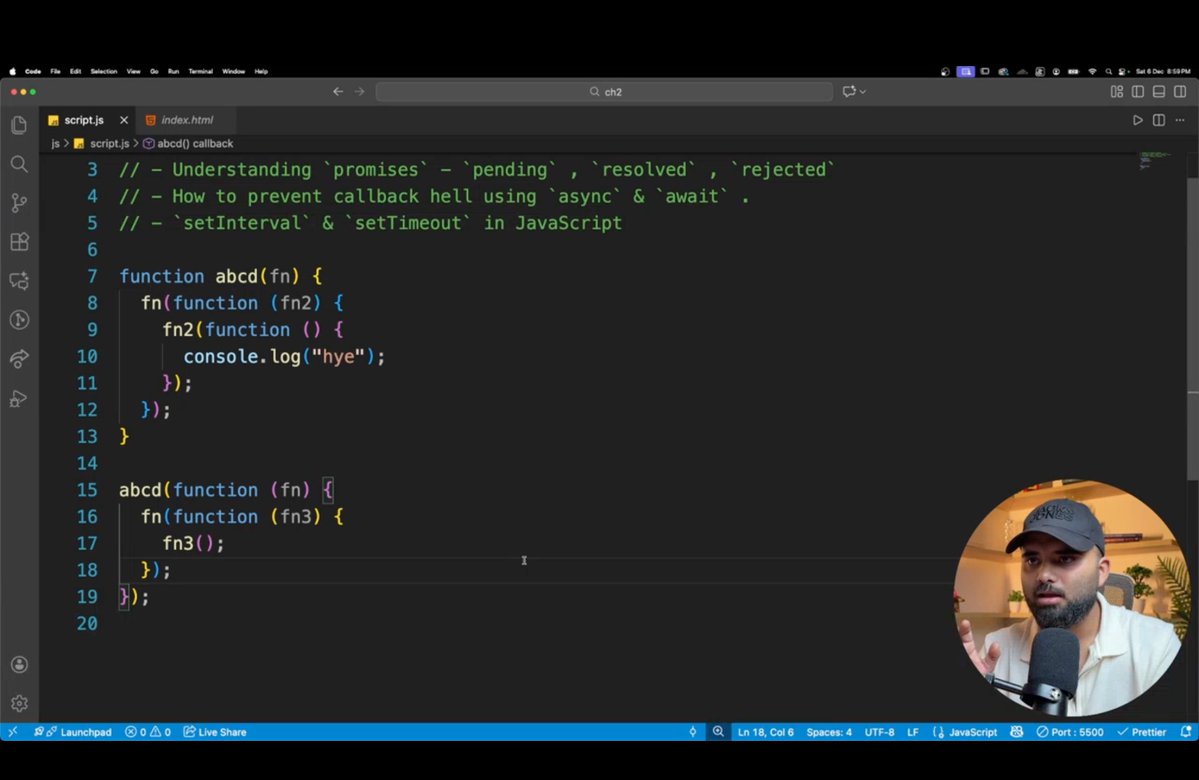Click the fn3(); code line
This screenshot has height=780, width=1199.
click(x=193, y=544)
